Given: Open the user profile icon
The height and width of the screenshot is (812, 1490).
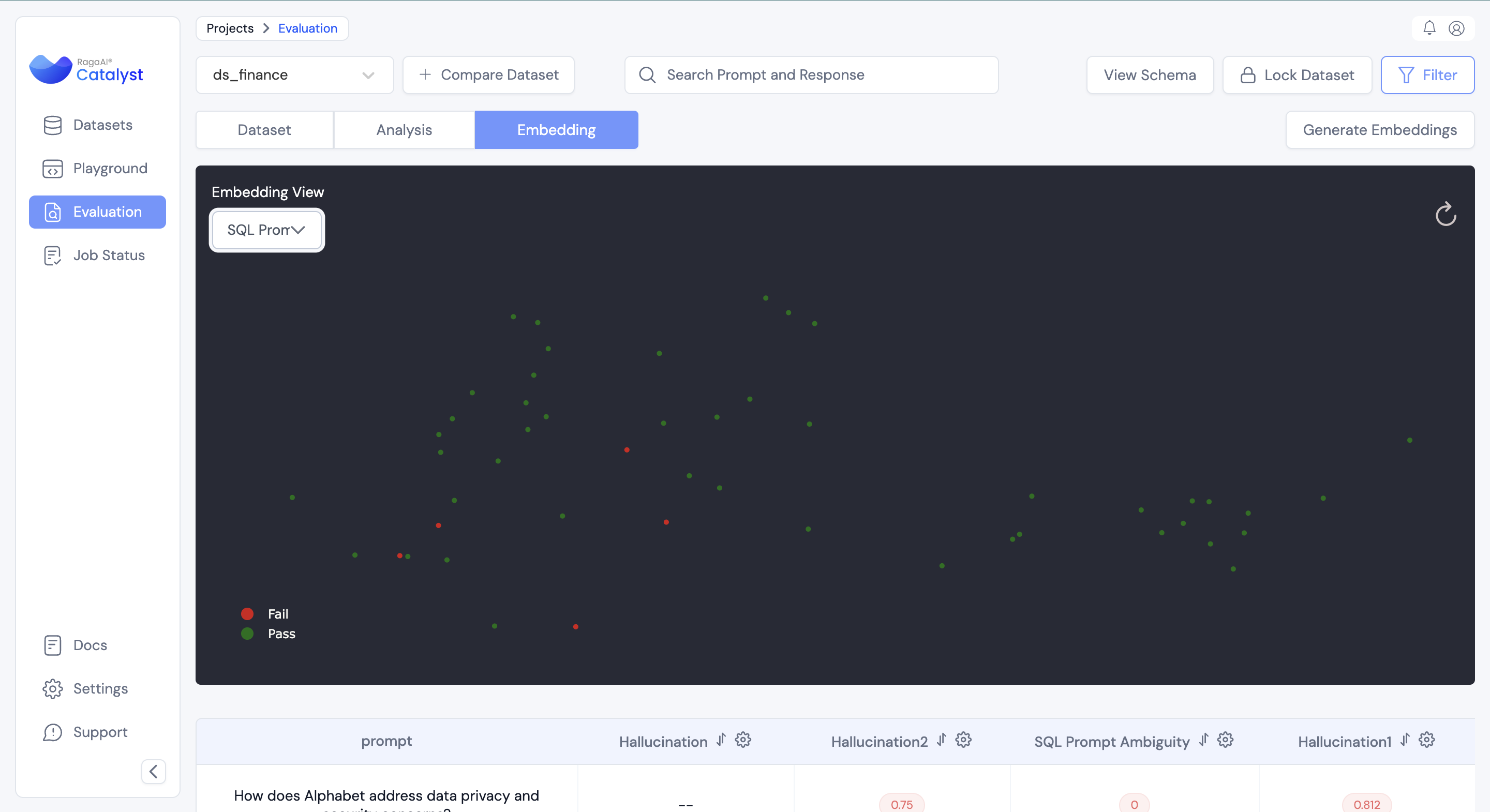Looking at the screenshot, I should coord(1456,28).
